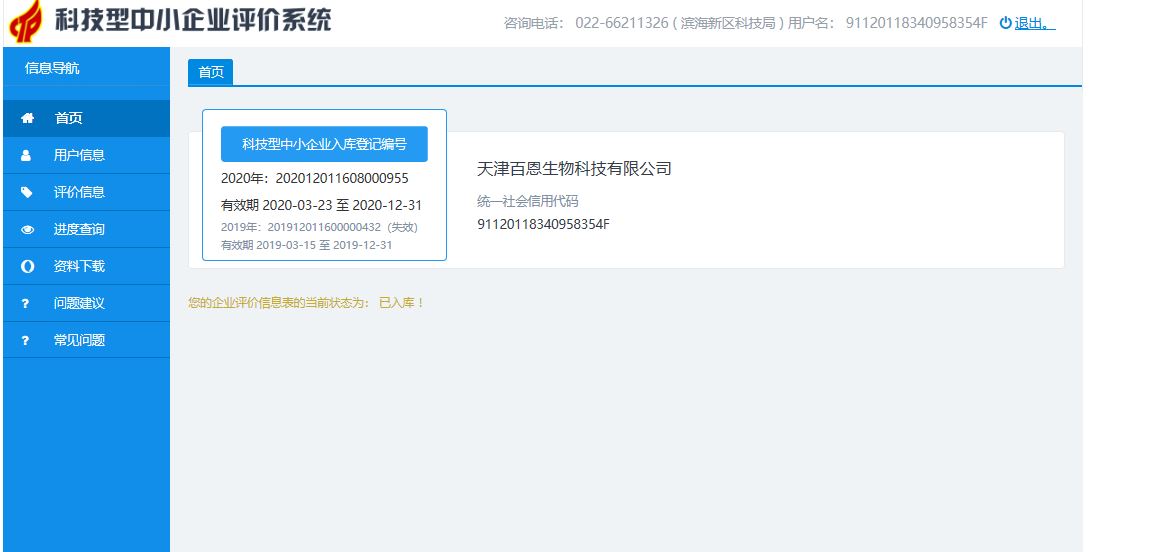The height and width of the screenshot is (552, 1171).
Task: Click the username in the top header
Action: pos(916,23)
